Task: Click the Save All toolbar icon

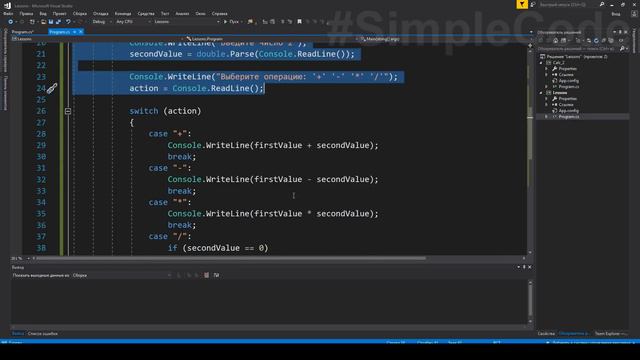Action: pos(58,22)
